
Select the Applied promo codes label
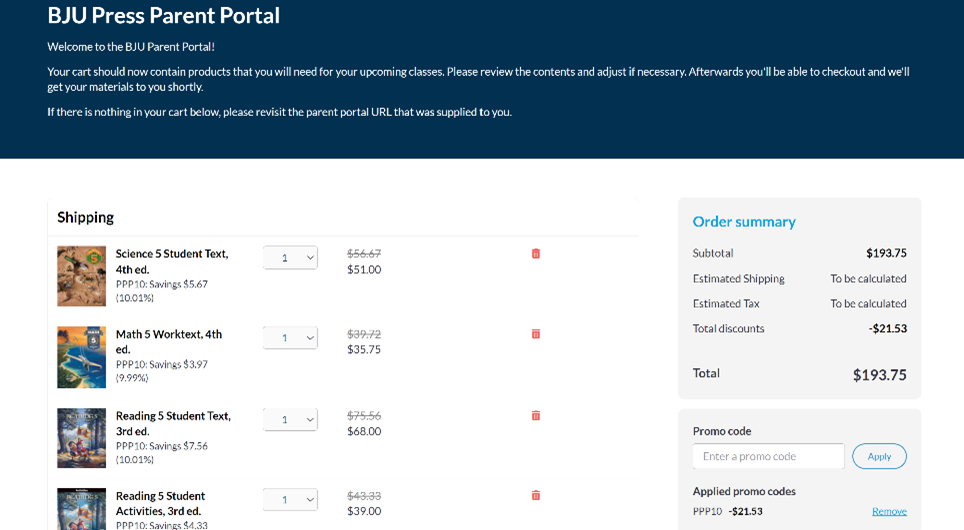coord(744,491)
